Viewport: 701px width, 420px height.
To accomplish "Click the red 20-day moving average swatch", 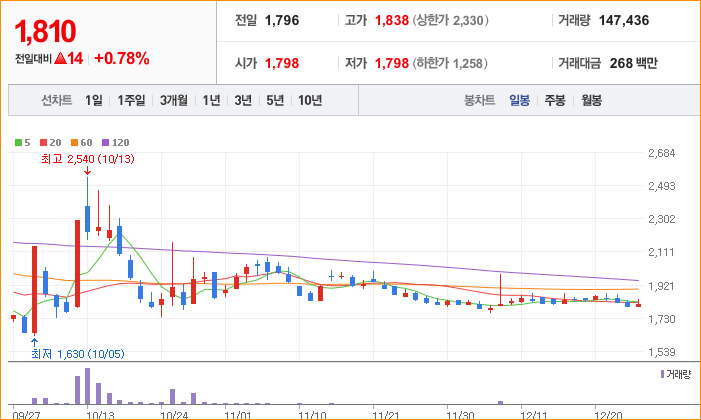I will pyautogui.click(x=43, y=143).
